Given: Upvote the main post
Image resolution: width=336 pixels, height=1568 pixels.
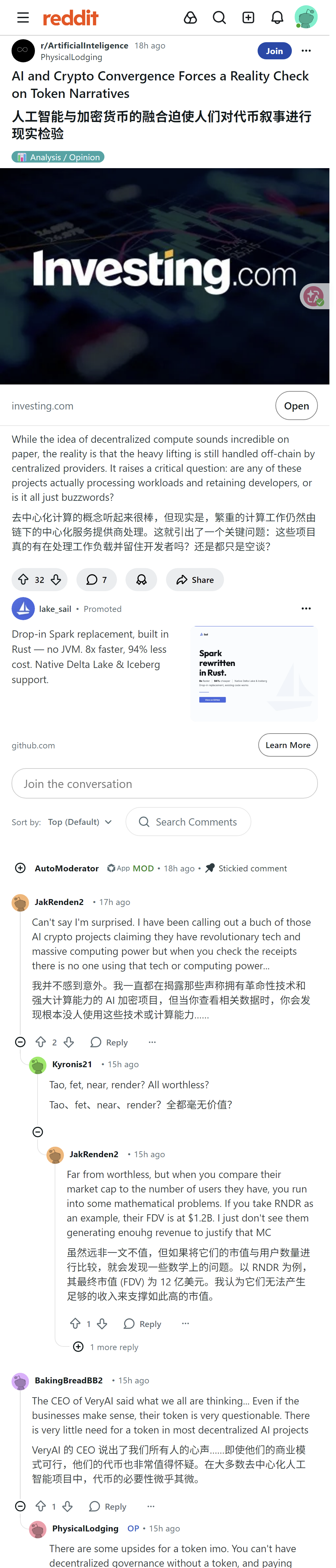Looking at the screenshot, I should coord(23,580).
